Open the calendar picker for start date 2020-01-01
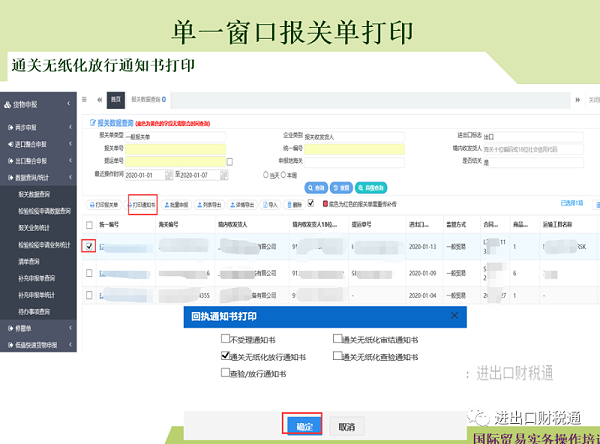This screenshot has width=600, height=444. pos(169,175)
